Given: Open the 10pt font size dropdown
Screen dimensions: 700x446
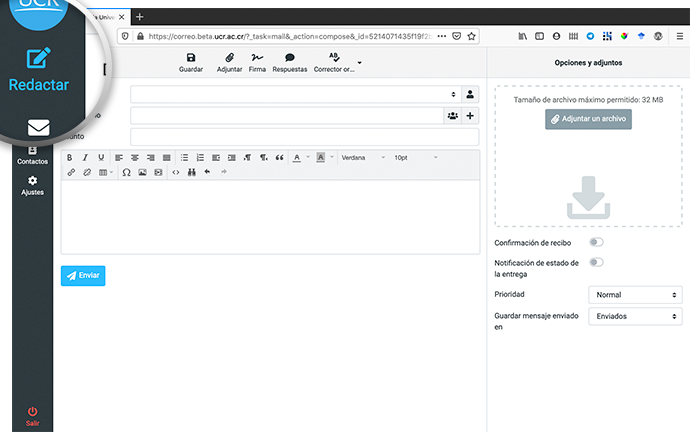Looking at the screenshot, I should pyautogui.click(x=414, y=157).
